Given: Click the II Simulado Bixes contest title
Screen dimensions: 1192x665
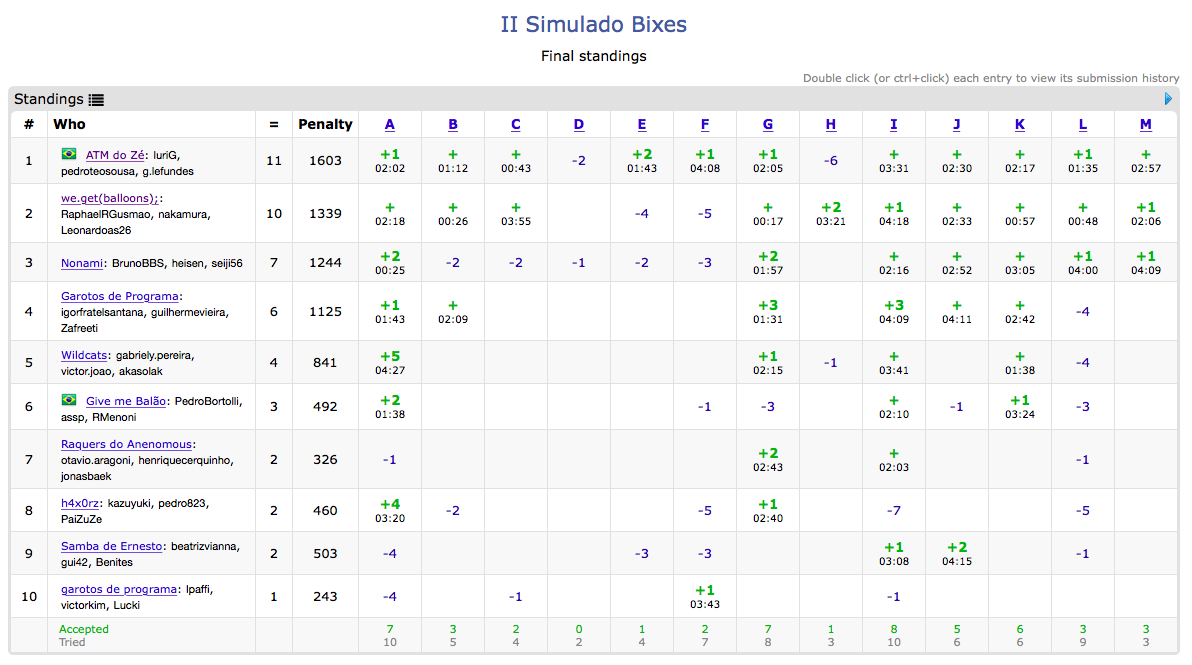Looking at the screenshot, I should pos(594,24).
